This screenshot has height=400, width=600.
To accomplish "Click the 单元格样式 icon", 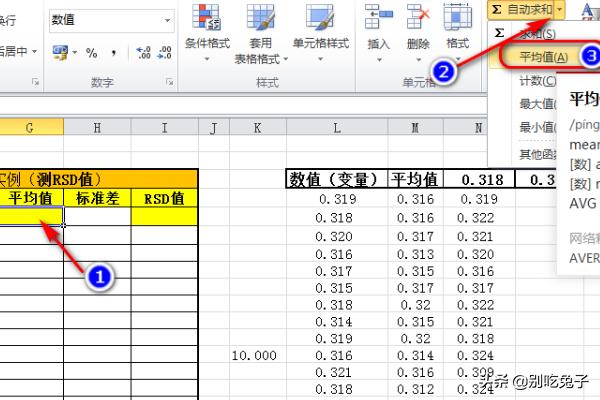I will 320,17.
